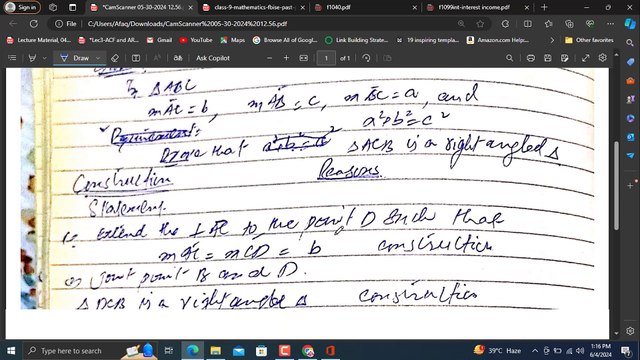This screenshot has width=640, height=360.
Task: Open the Collections icon
Action: click(569, 24)
